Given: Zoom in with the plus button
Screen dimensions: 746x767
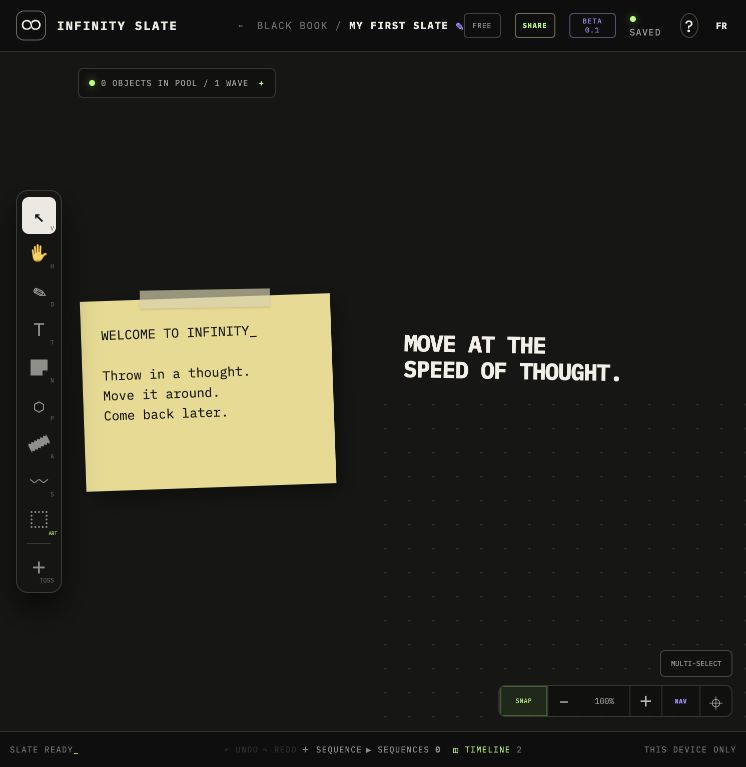Looking at the screenshot, I should (646, 701).
